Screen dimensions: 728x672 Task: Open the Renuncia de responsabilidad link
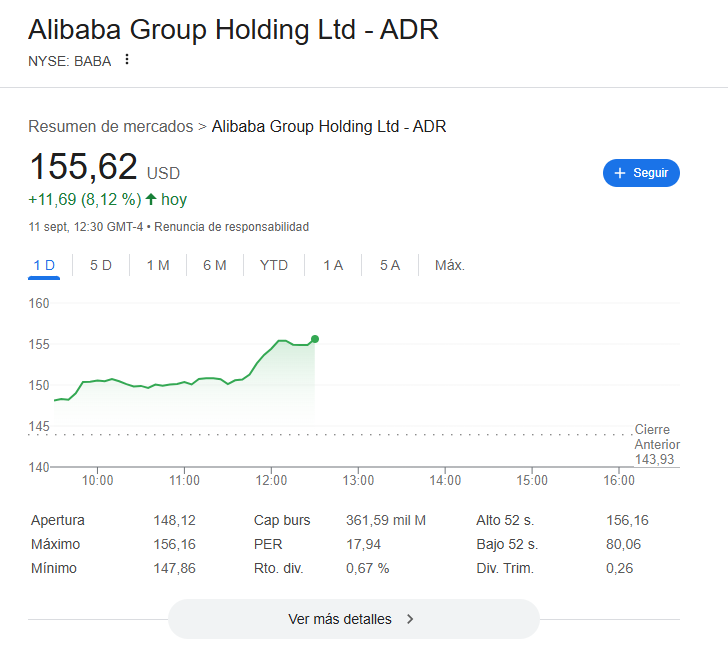[x=231, y=227]
